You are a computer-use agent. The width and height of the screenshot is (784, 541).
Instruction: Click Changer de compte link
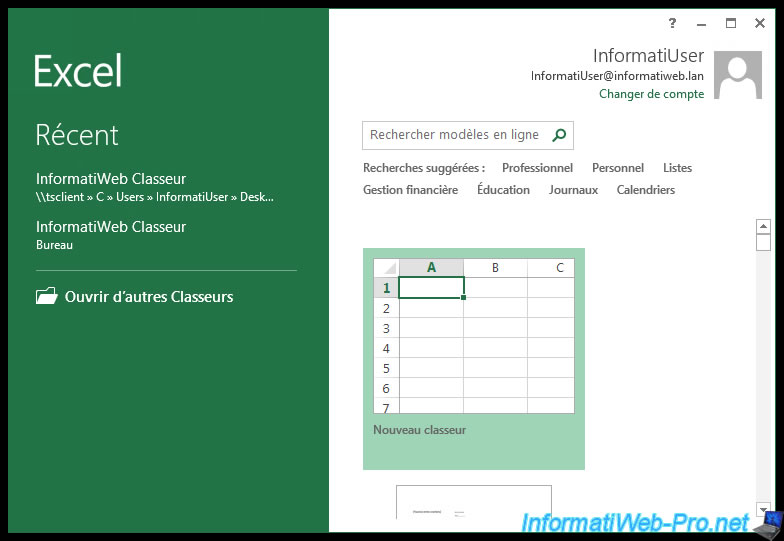click(652, 94)
